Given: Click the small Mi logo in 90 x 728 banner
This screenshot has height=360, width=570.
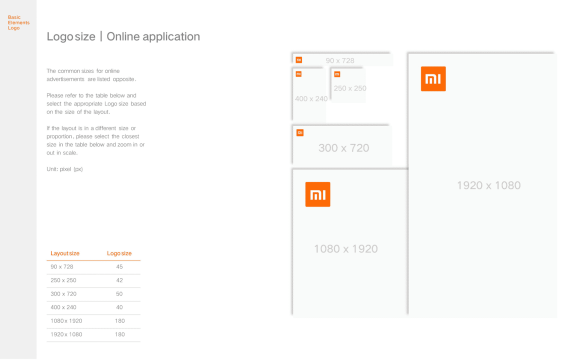Looking at the screenshot, I should pos(299,60).
